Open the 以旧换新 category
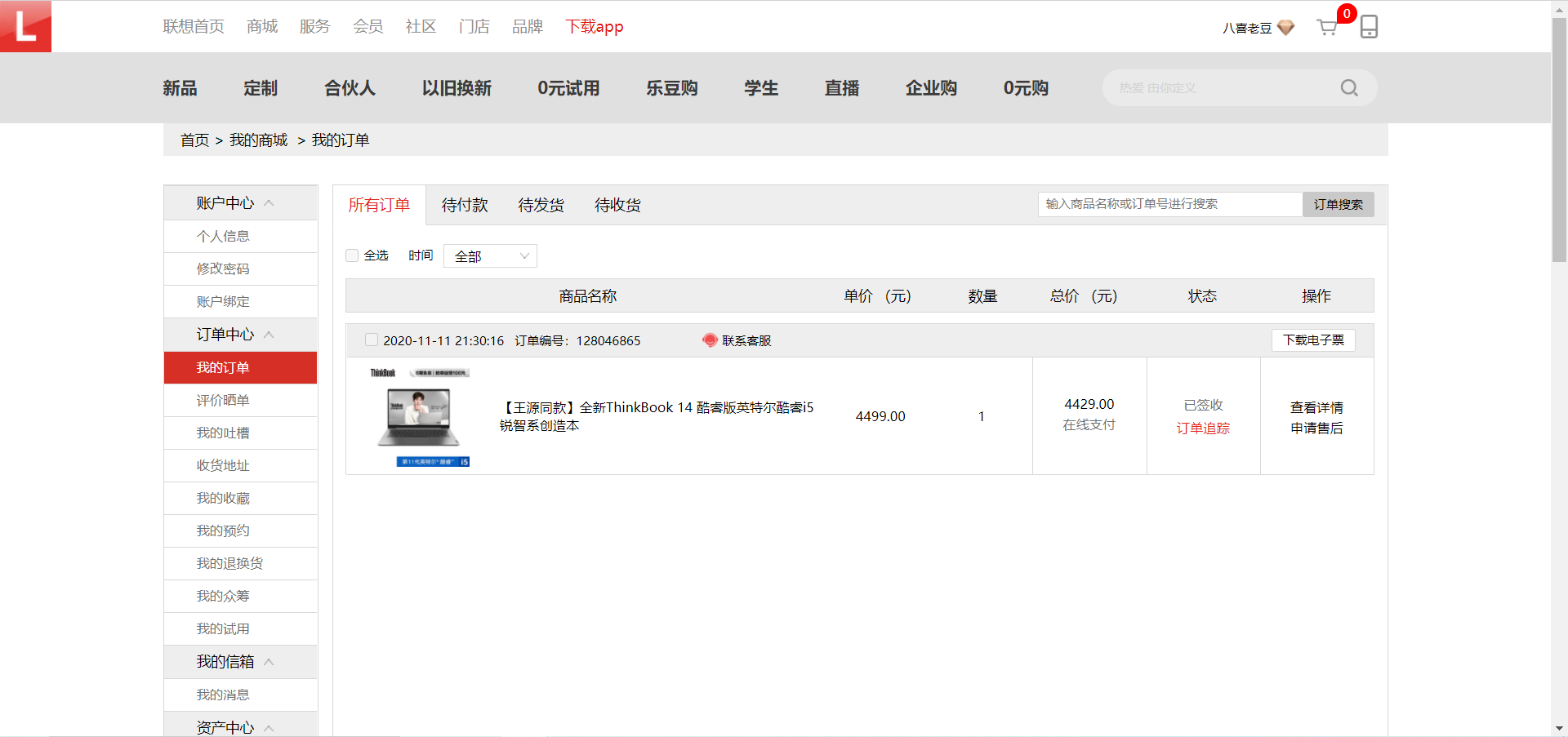This screenshot has height=737, width=1568. click(x=457, y=88)
